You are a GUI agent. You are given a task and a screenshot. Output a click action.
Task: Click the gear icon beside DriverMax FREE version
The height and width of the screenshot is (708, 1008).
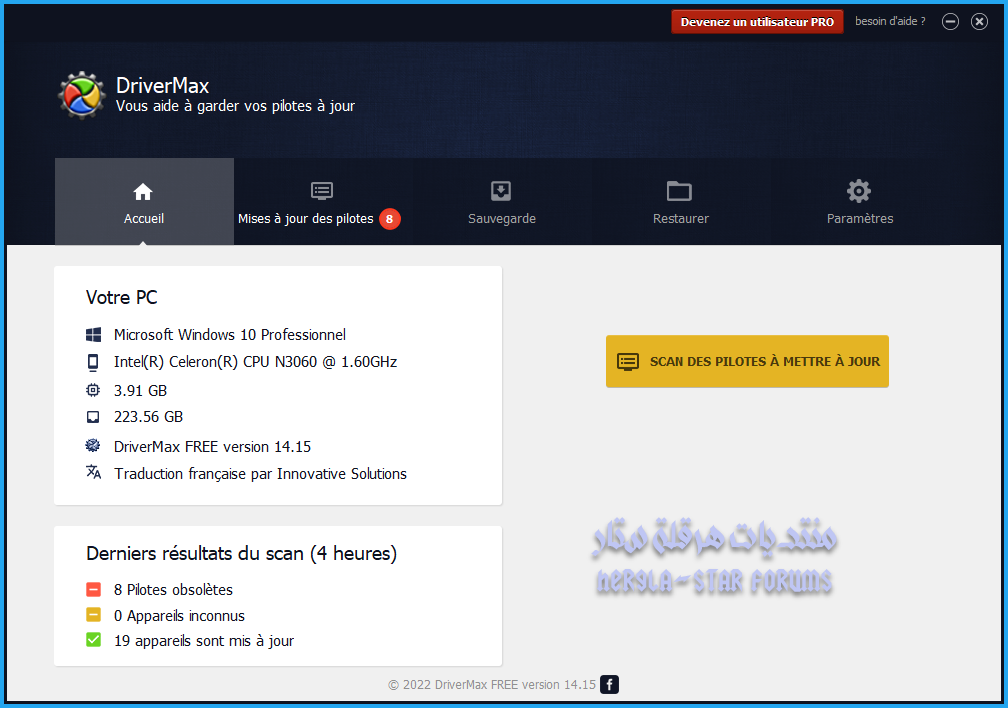tap(93, 445)
